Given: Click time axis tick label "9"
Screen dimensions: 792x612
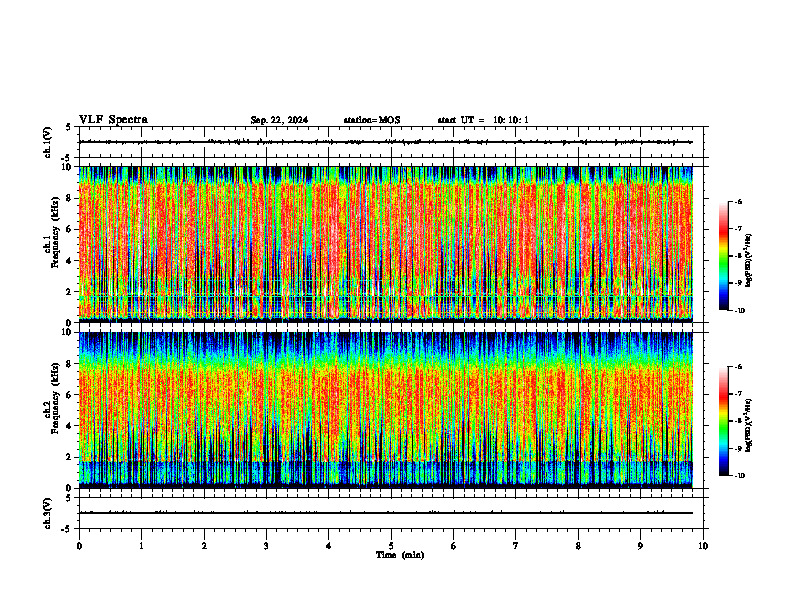Looking at the screenshot, I should pyautogui.click(x=640, y=546).
